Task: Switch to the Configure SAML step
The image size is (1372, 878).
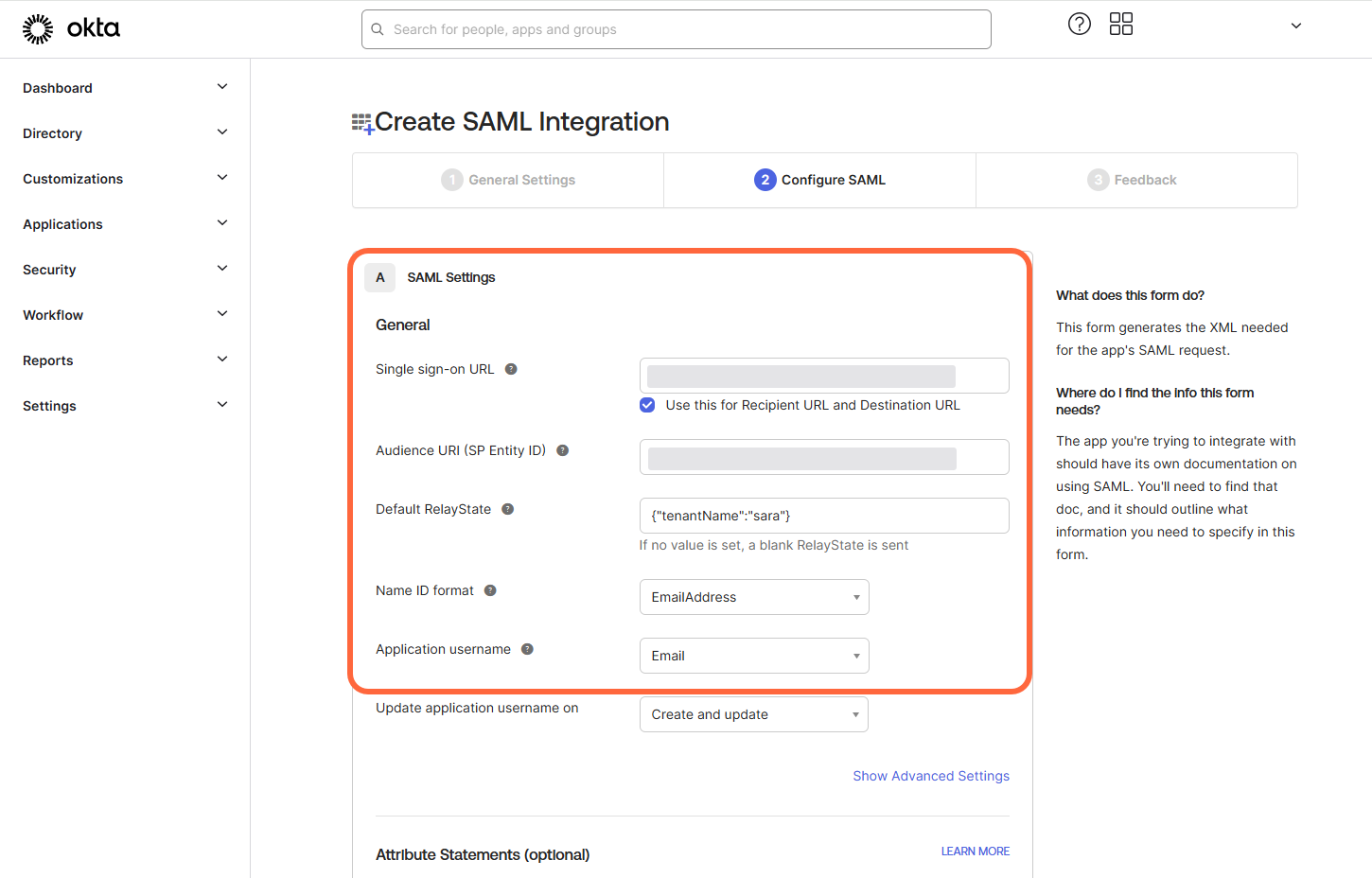Action: click(819, 180)
